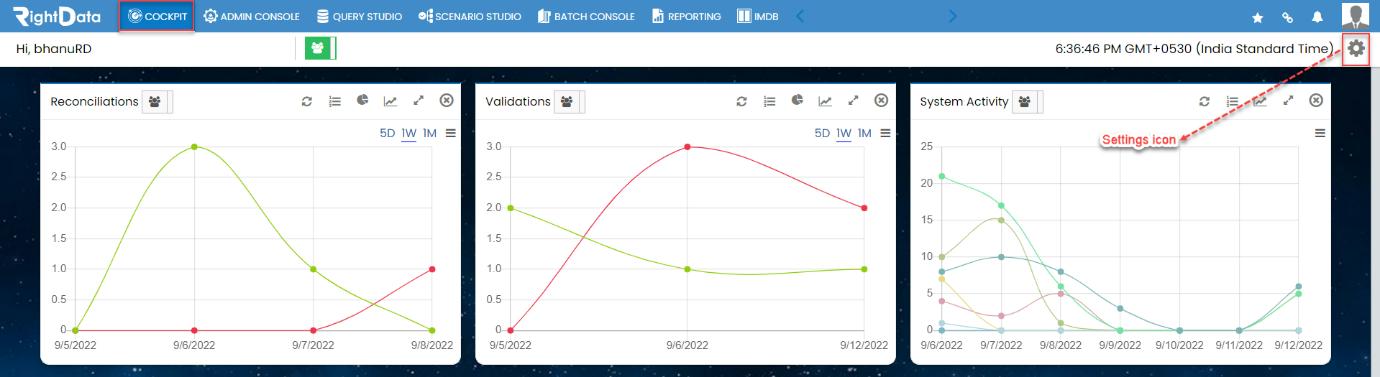Image resolution: width=1380 pixels, height=377 pixels.
Task: Go to Scenario Studio
Action: 469,16
